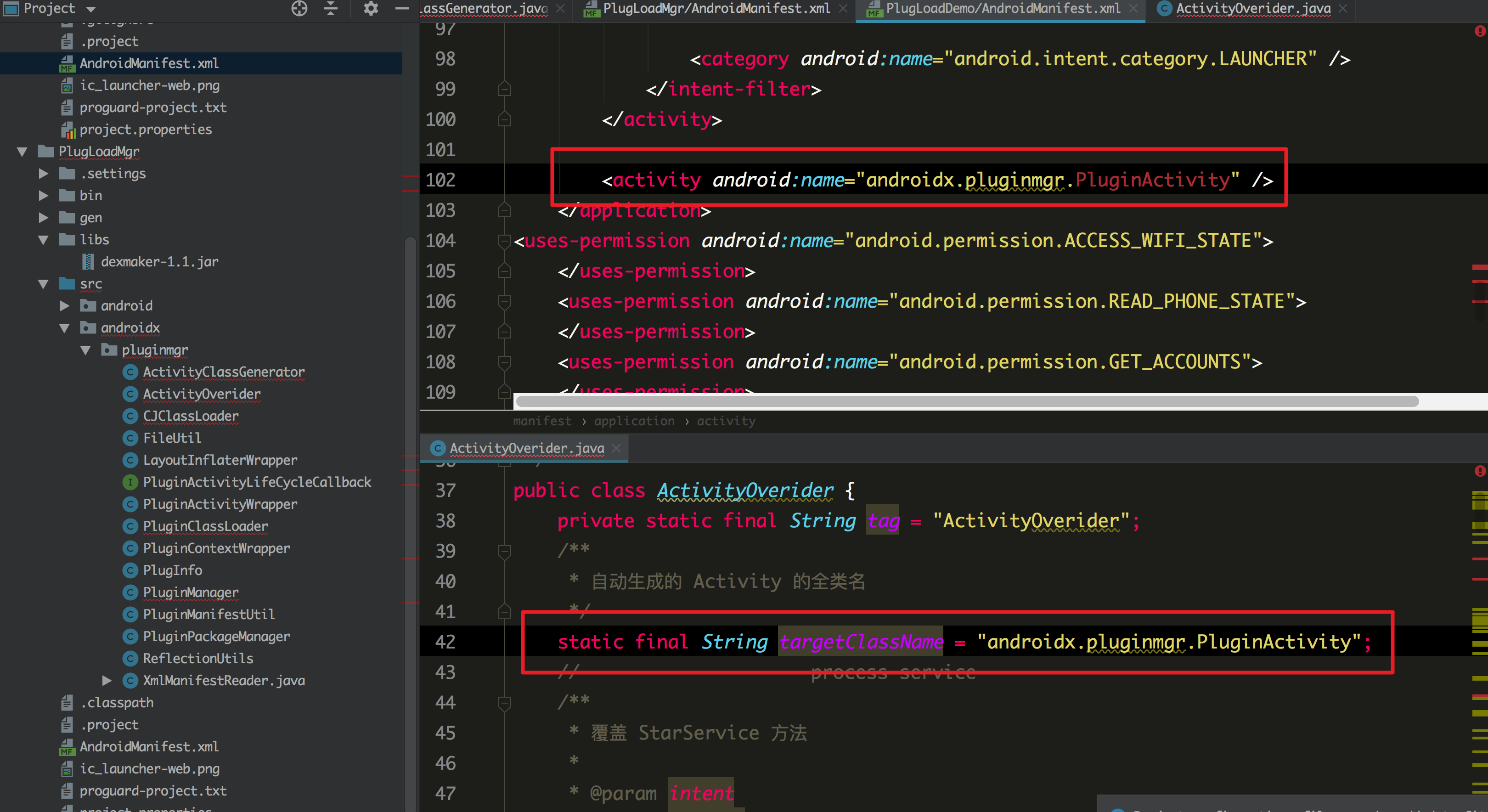Collapse all nodes using the collapse-all icon
The image size is (1488, 812).
coord(330,9)
